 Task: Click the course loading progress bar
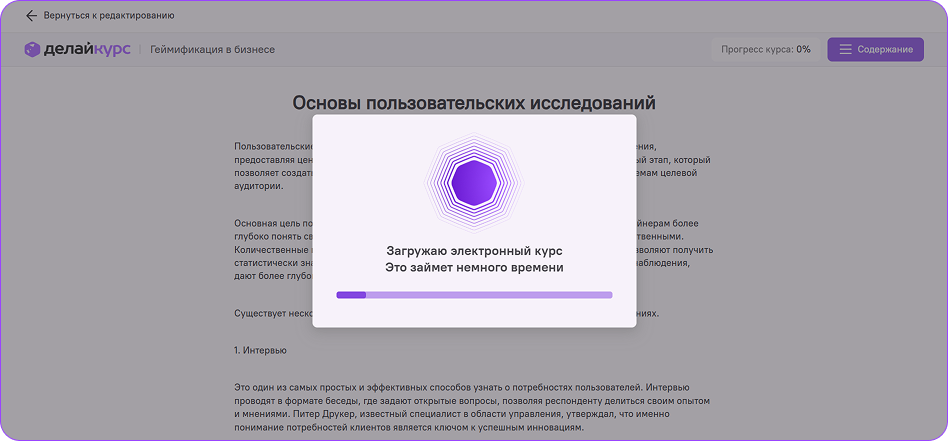474,295
